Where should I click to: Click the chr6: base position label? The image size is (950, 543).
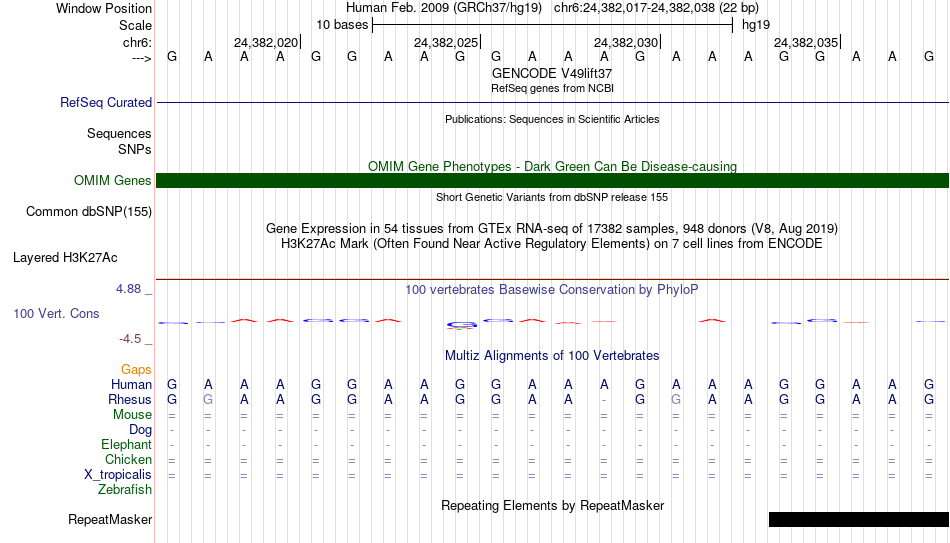137,42
